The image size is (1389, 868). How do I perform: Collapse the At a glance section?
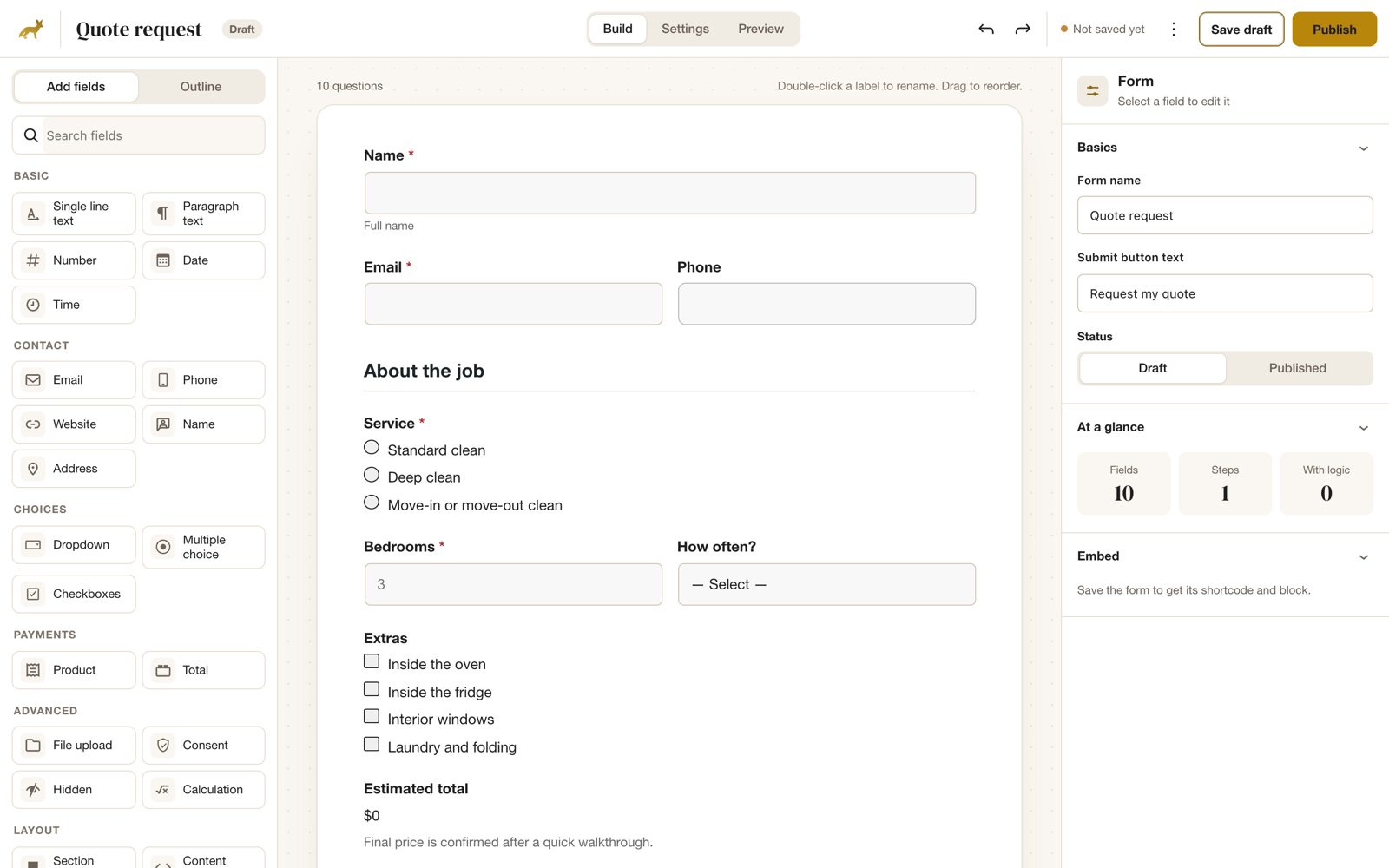tap(1363, 428)
